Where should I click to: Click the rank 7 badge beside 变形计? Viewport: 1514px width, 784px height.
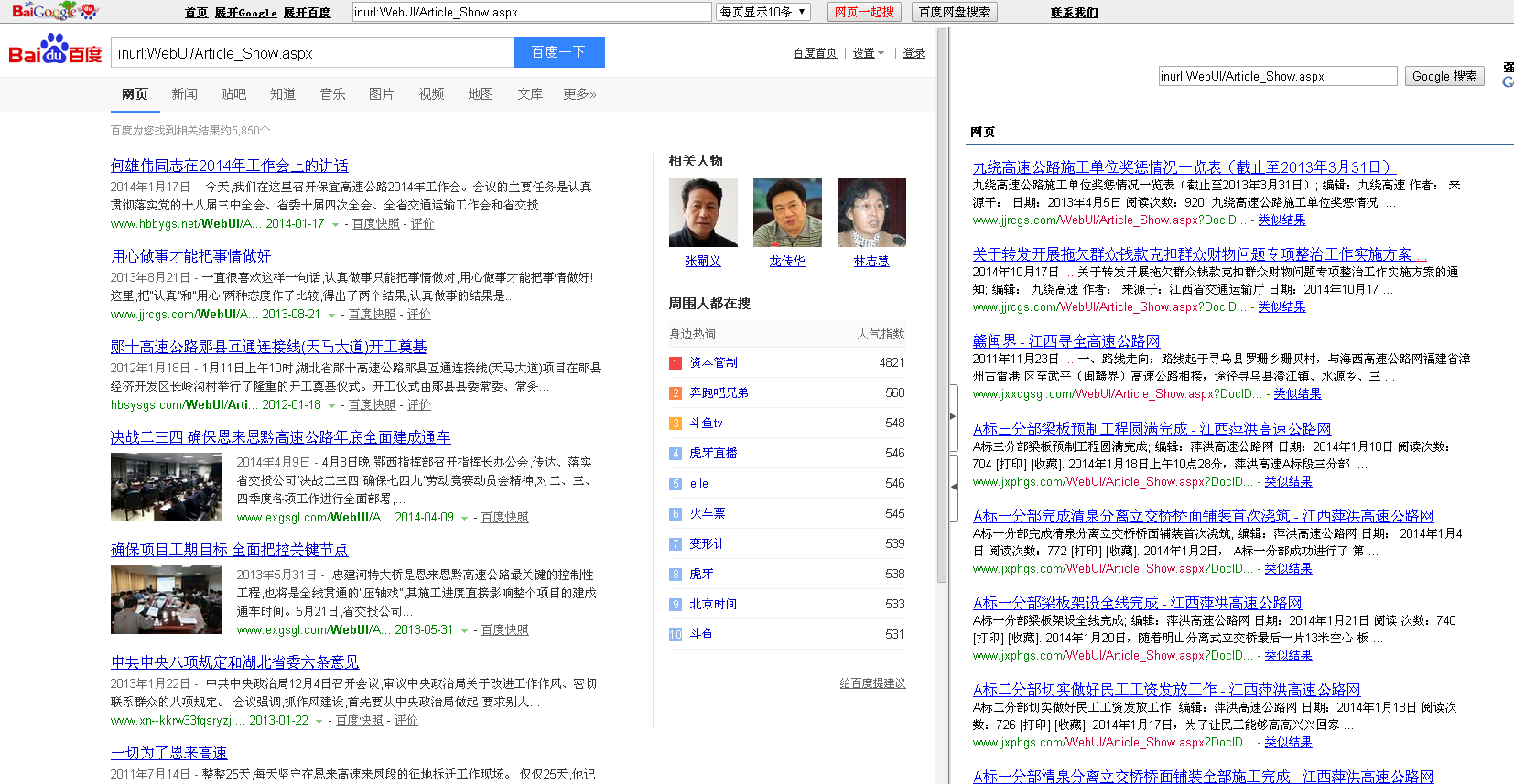click(x=676, y=544)
